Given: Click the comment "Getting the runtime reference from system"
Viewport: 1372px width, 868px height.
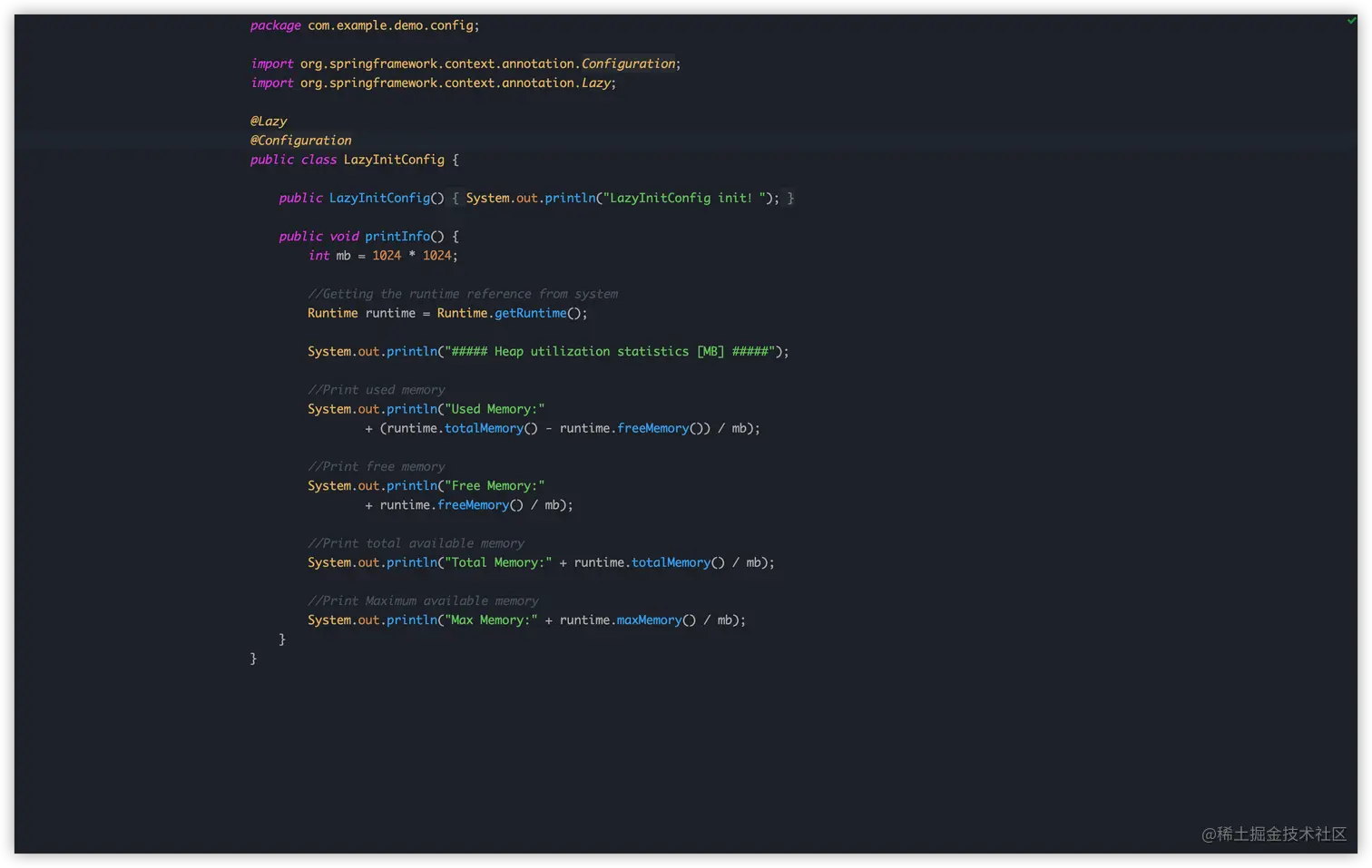Looking at the screenshot, I should 463,294.
